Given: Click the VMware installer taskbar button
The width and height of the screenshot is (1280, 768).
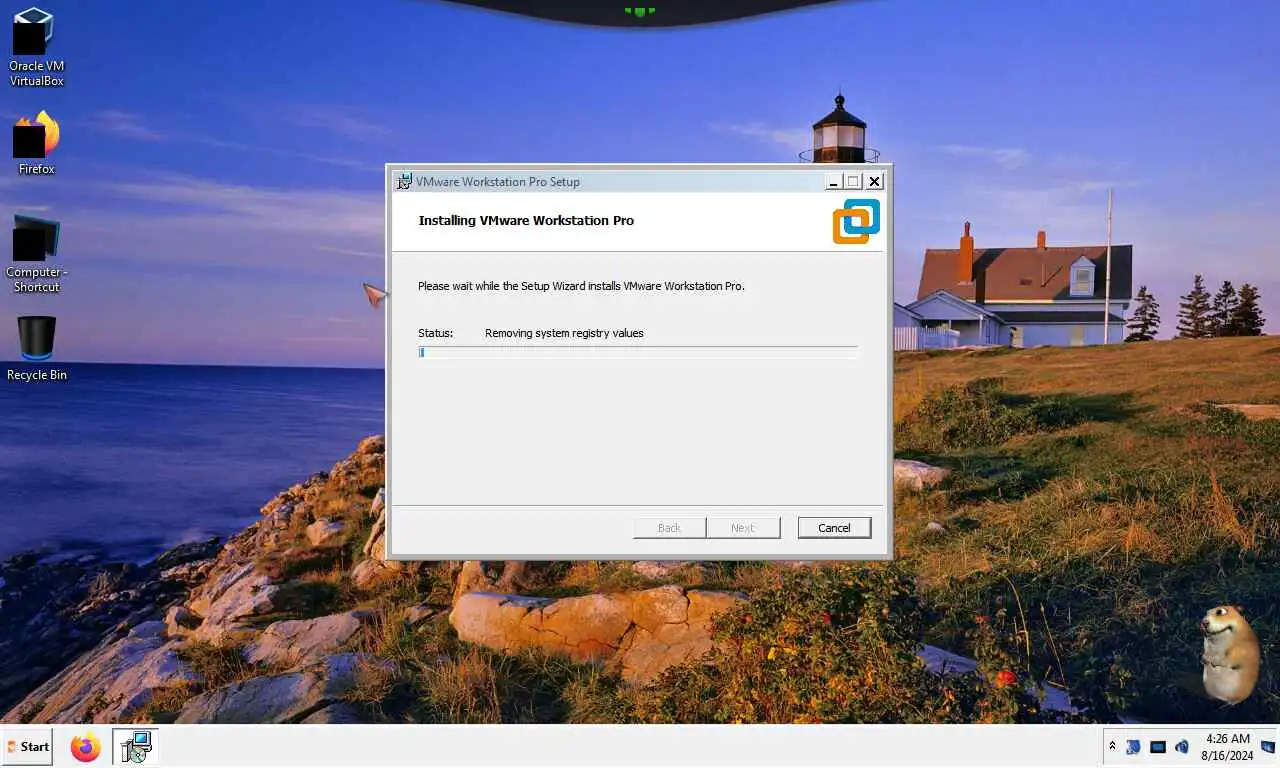Looking at the screenshot, I should (135, 746).
